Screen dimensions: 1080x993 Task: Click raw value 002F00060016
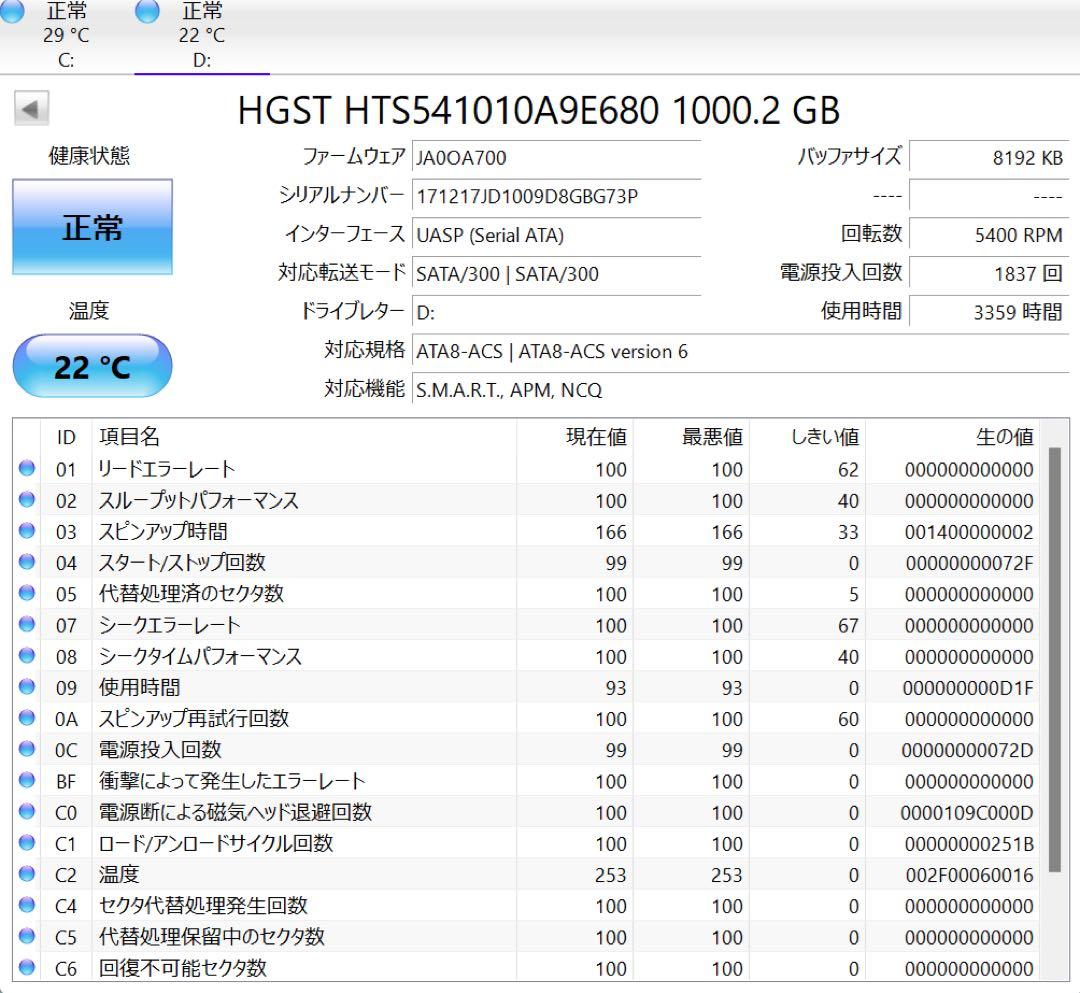969,875
